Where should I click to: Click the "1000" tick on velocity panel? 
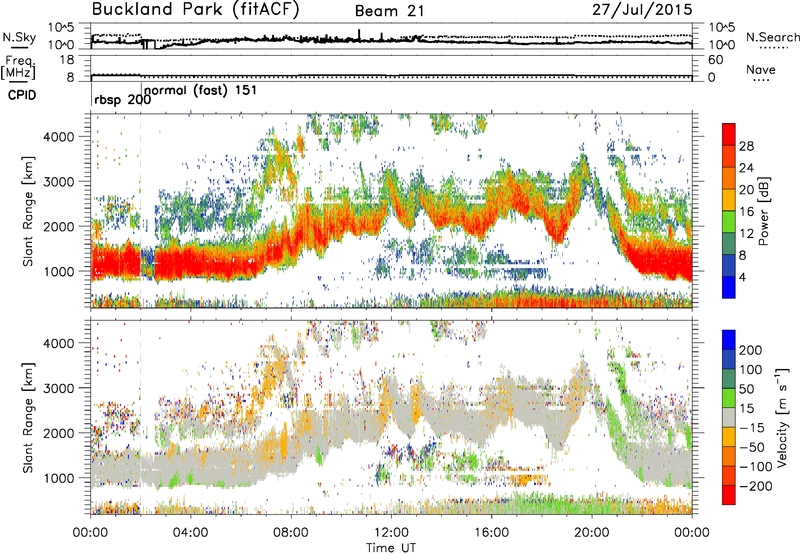click(58, 478)
